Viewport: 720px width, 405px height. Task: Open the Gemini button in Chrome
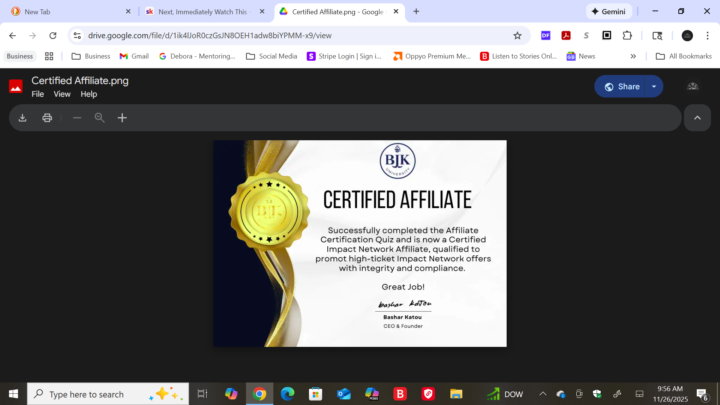pyautogui.click(x=616, y=11)
